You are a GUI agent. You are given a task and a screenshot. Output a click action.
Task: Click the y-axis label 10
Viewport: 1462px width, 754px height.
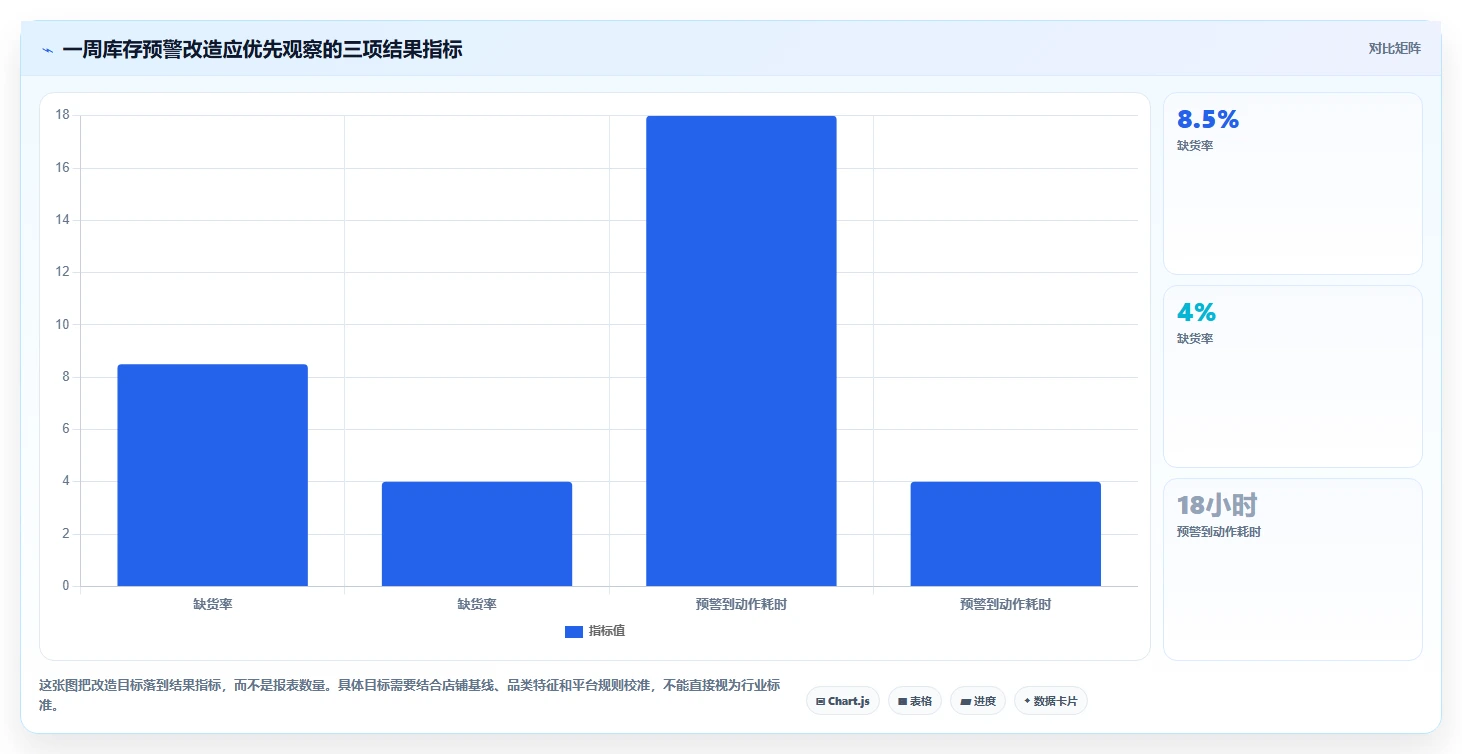coord(62,324)
